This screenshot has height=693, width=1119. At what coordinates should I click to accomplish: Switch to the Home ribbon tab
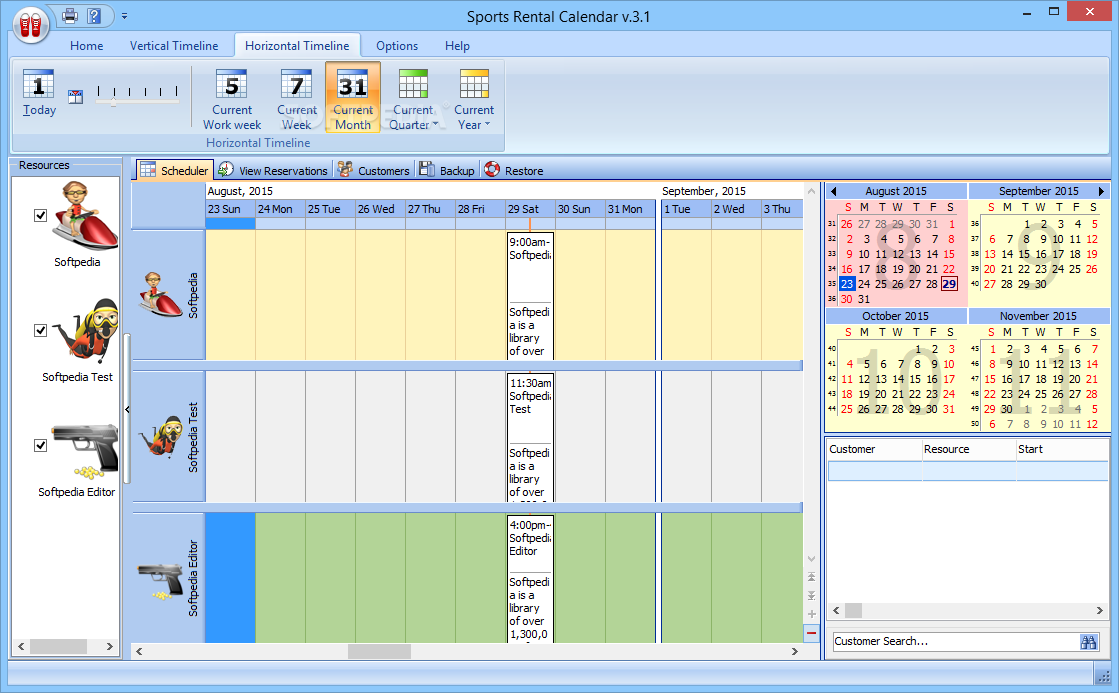pos(86,46)
